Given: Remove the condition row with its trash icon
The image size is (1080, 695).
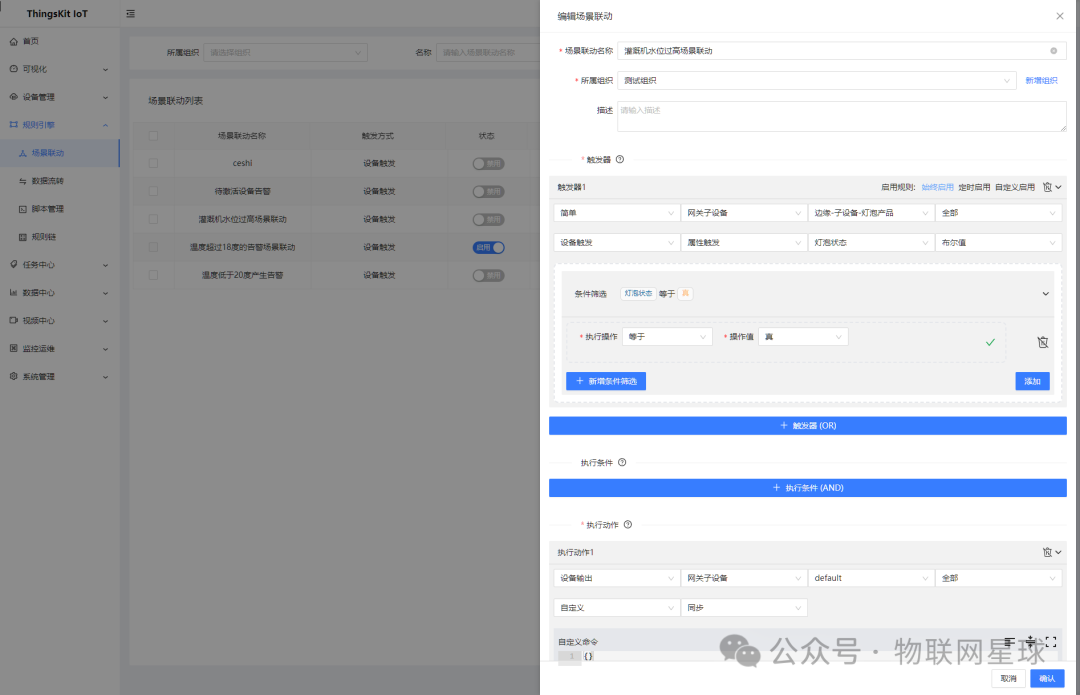Looking at the screenshot, I should point(1042,342).
